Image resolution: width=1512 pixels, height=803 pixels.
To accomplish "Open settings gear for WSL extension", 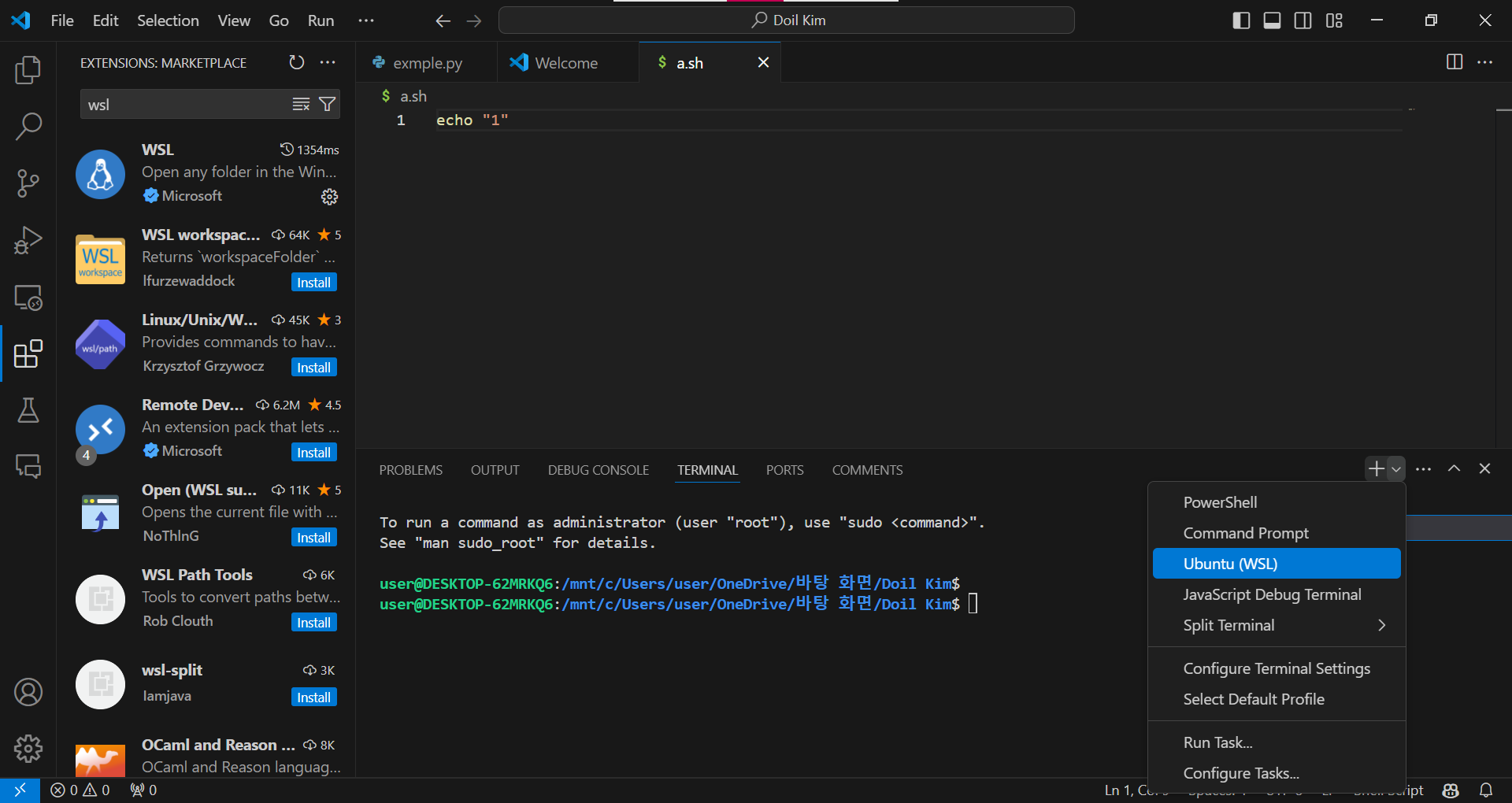I will coord(329,197).
